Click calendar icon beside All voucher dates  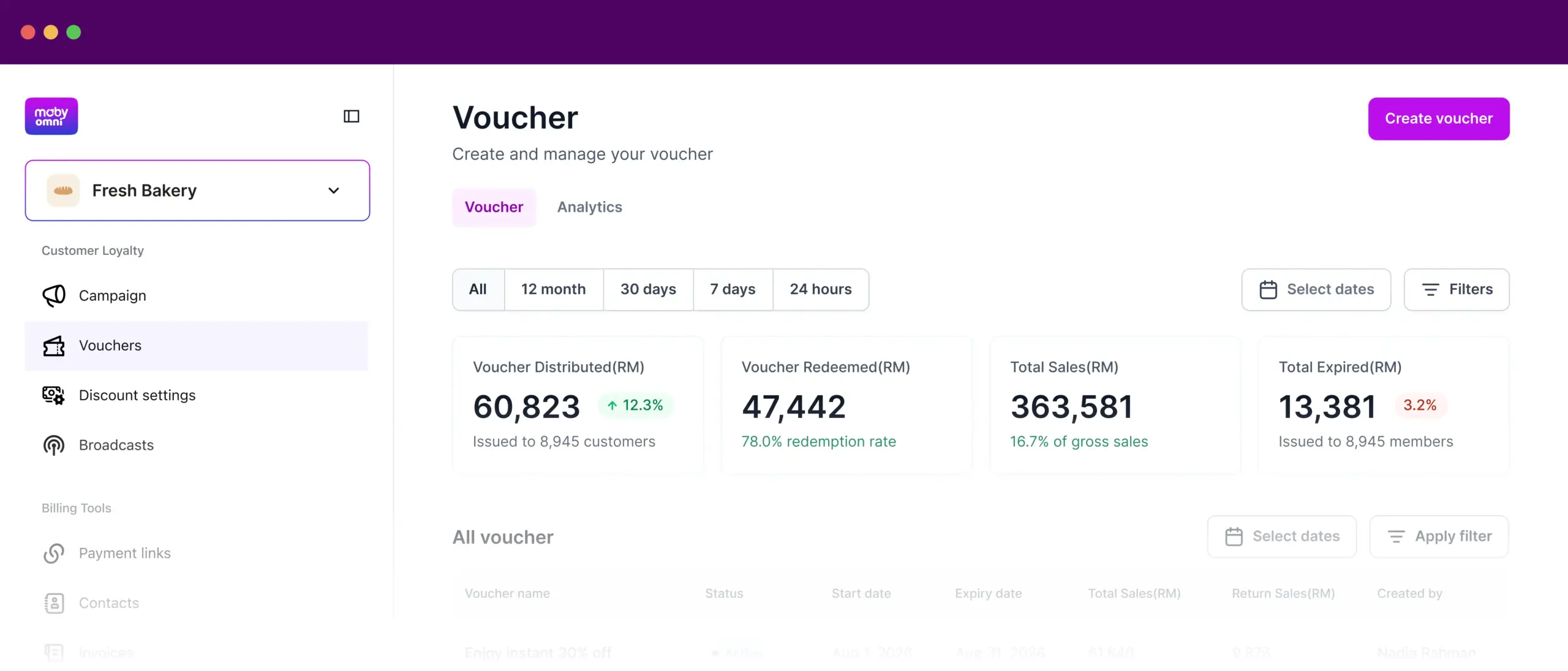click(1234, 536)
